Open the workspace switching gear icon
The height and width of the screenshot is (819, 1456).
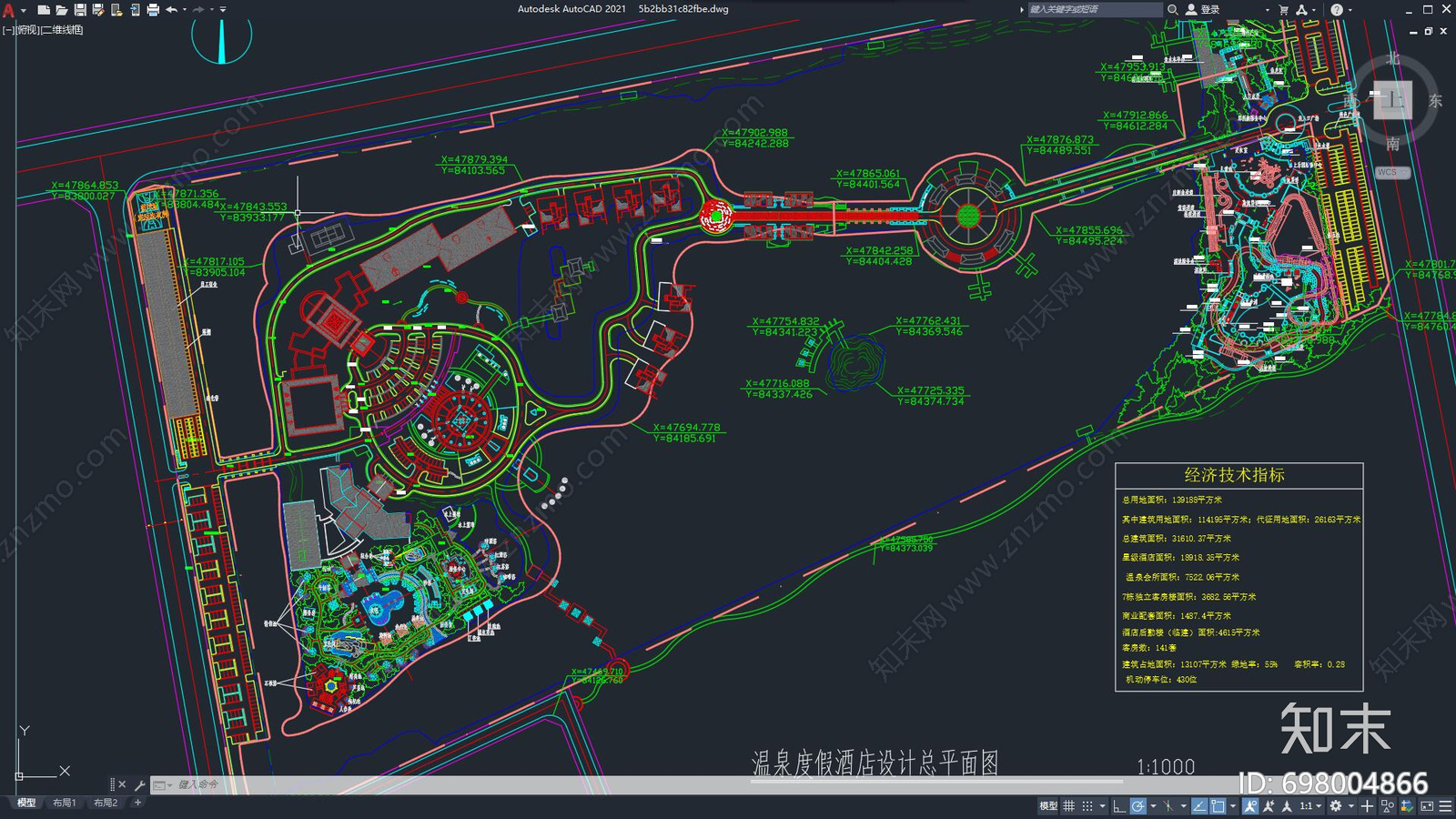(x=1336, y=805)
